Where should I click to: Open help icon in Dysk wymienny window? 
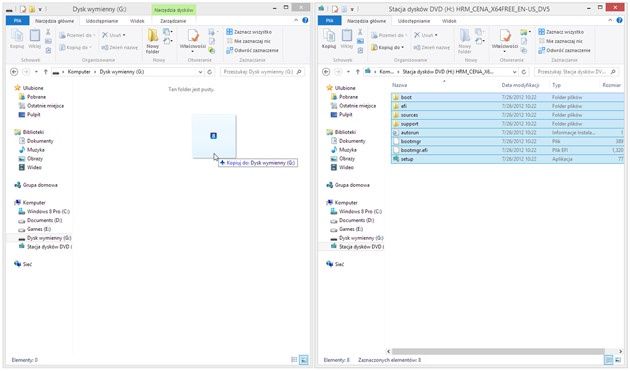pyautogui.click(x=305, y=20)
